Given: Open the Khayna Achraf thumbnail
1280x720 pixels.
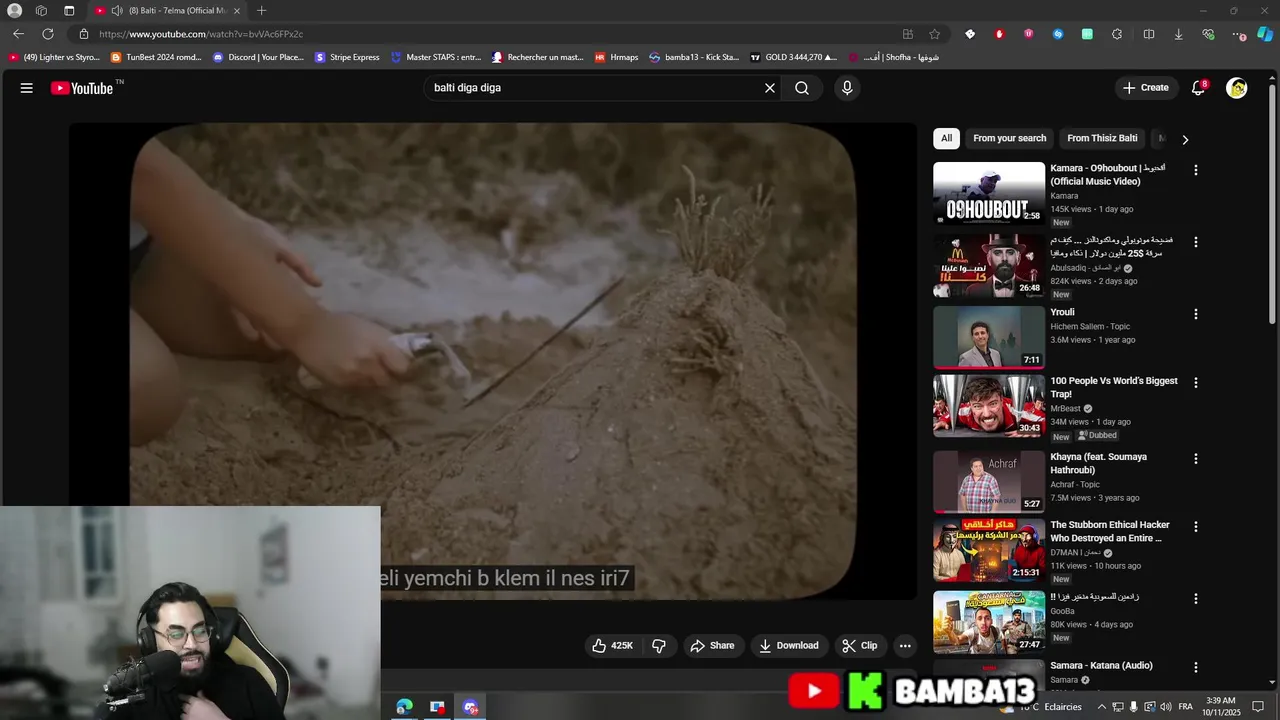Looking at the screenshot, I should point(989,481).
